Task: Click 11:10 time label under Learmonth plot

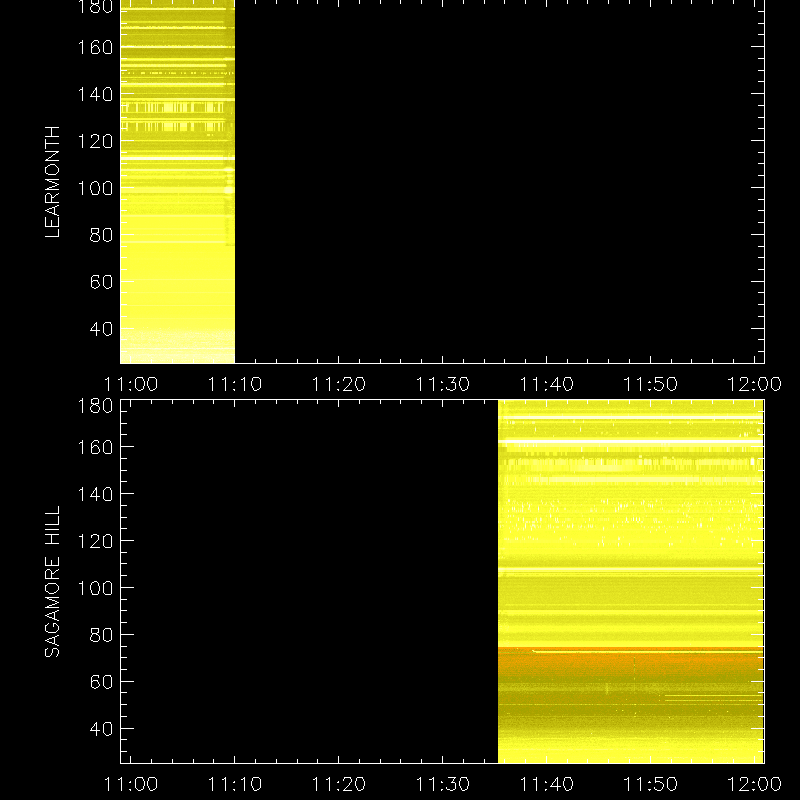Action: [235, 384]
